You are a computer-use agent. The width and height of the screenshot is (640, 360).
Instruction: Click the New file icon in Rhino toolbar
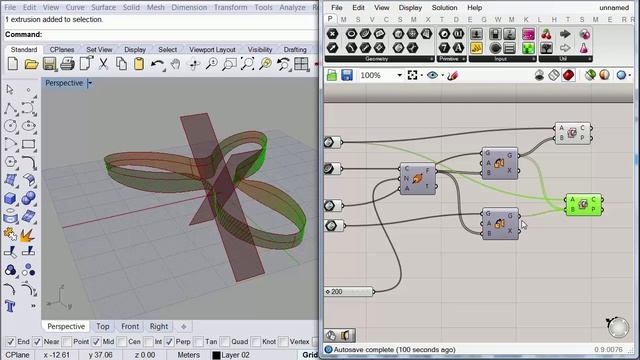(x=13, y=64)
